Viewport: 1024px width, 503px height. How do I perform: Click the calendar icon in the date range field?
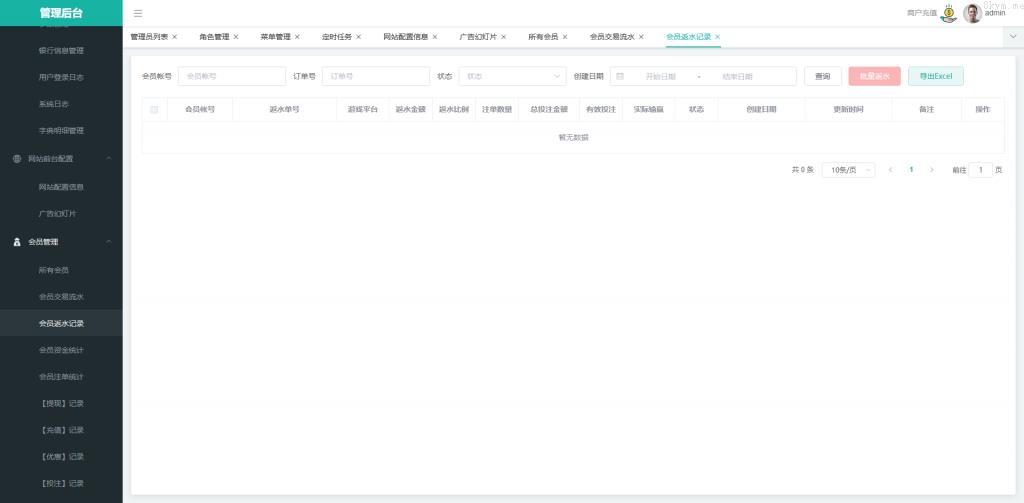(620, 76)
